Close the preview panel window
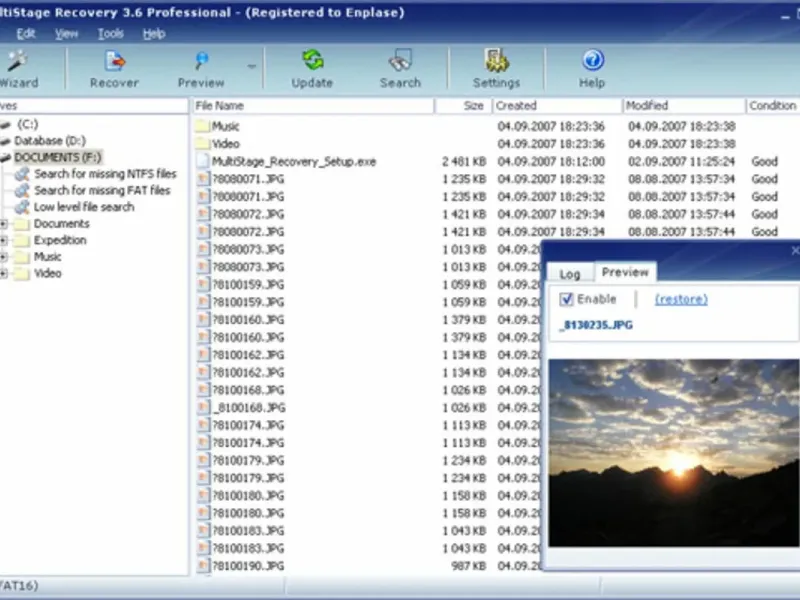The width and height of the screenshot is (800, 600). tap(795, 251)
